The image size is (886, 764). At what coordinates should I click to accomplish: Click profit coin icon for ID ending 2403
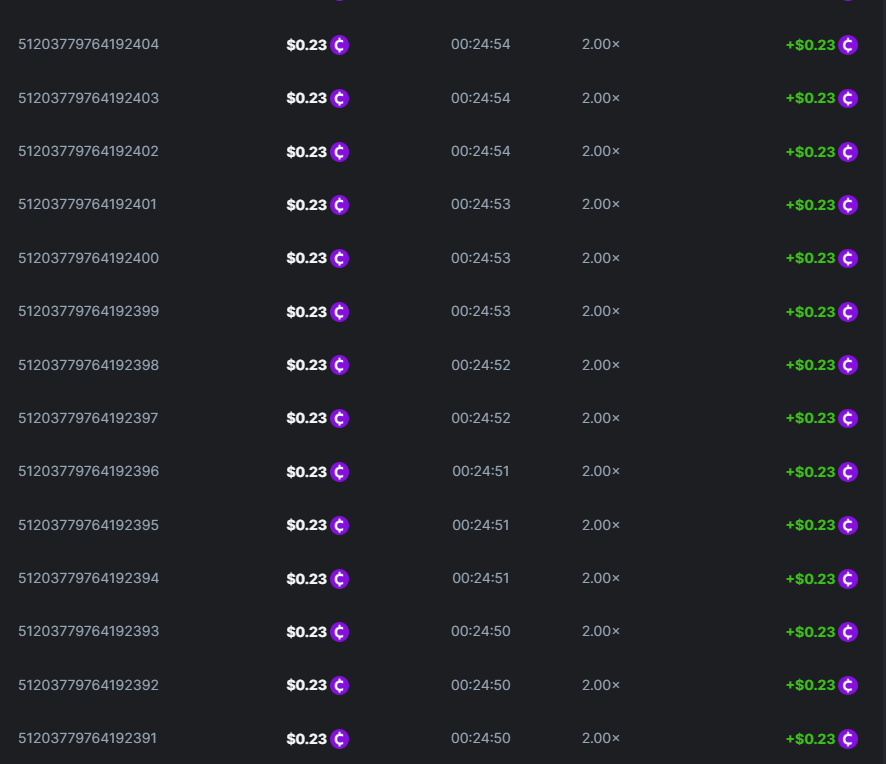coord(848,98)
